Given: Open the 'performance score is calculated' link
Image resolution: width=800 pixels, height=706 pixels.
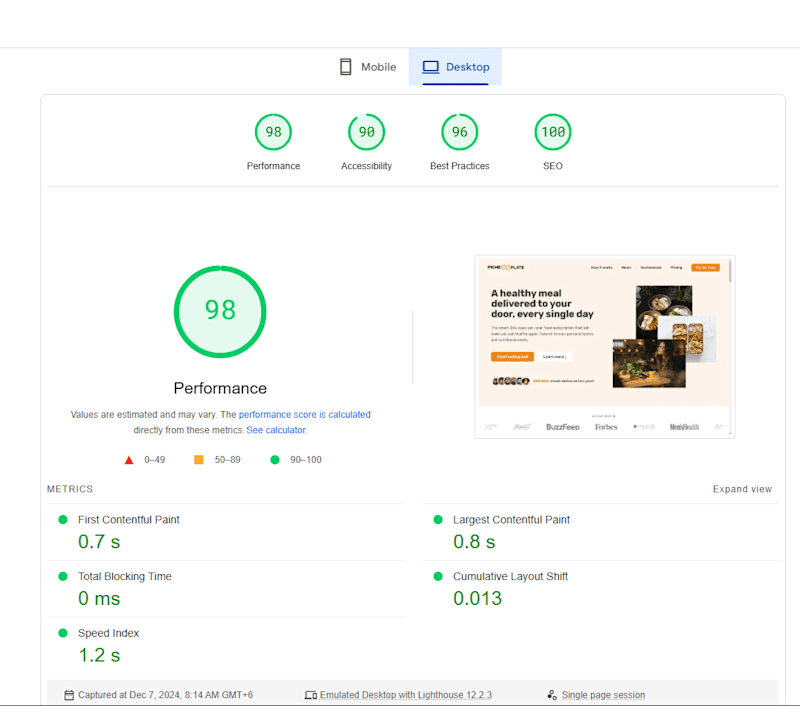Looking at the screenshot, I should [x=305, y=414].
